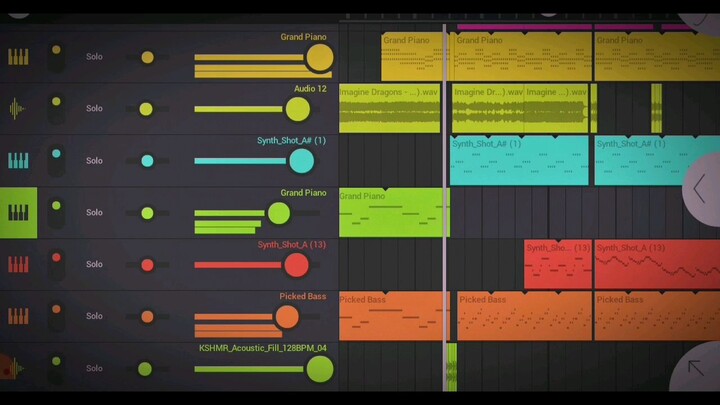Viewport: 720px width, 405px height.
Task: Open the Audio 12 waveform track icon
Action: tap(17, 109)
